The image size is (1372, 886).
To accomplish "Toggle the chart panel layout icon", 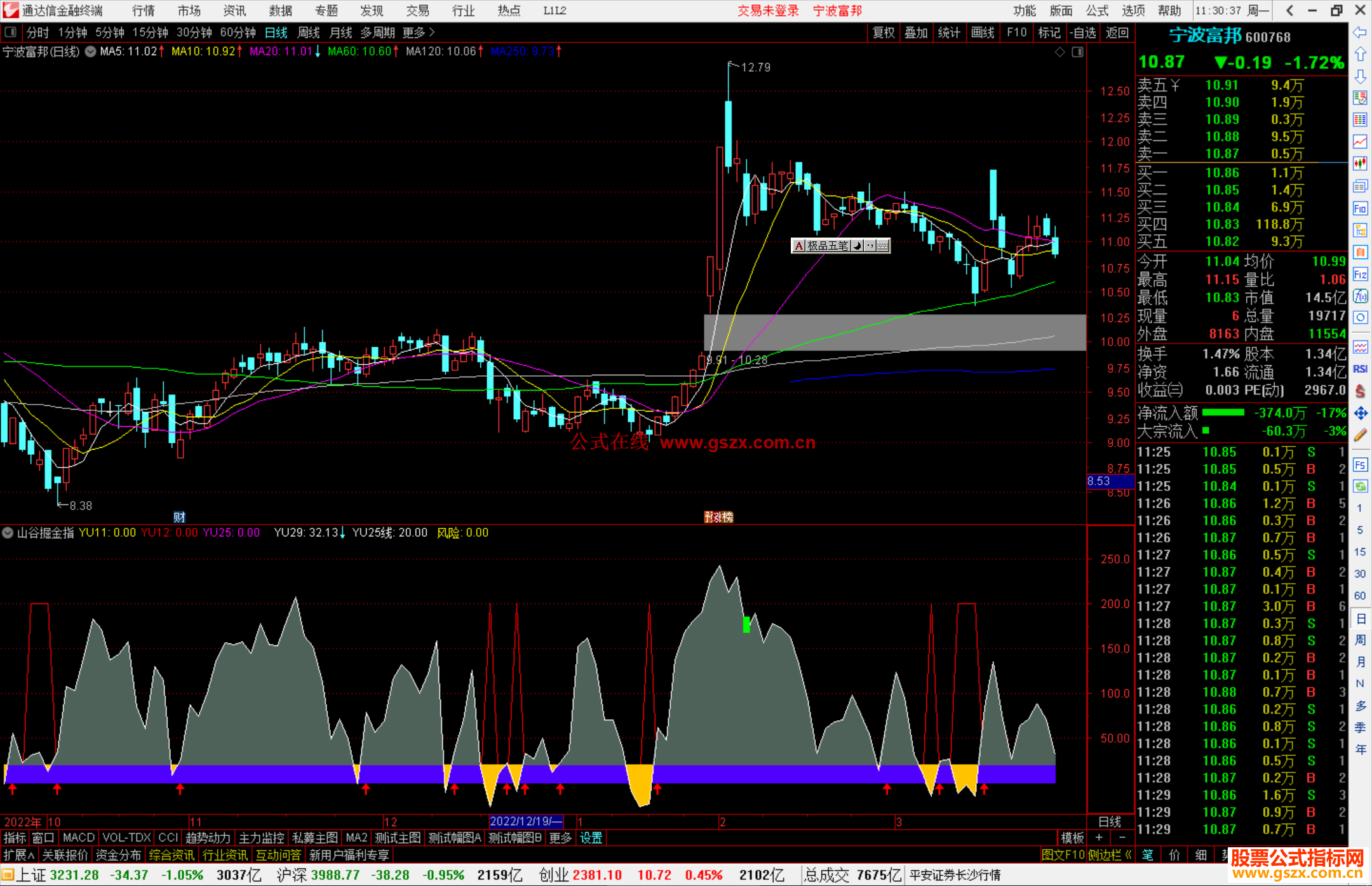I will [x=1077, y=52].
